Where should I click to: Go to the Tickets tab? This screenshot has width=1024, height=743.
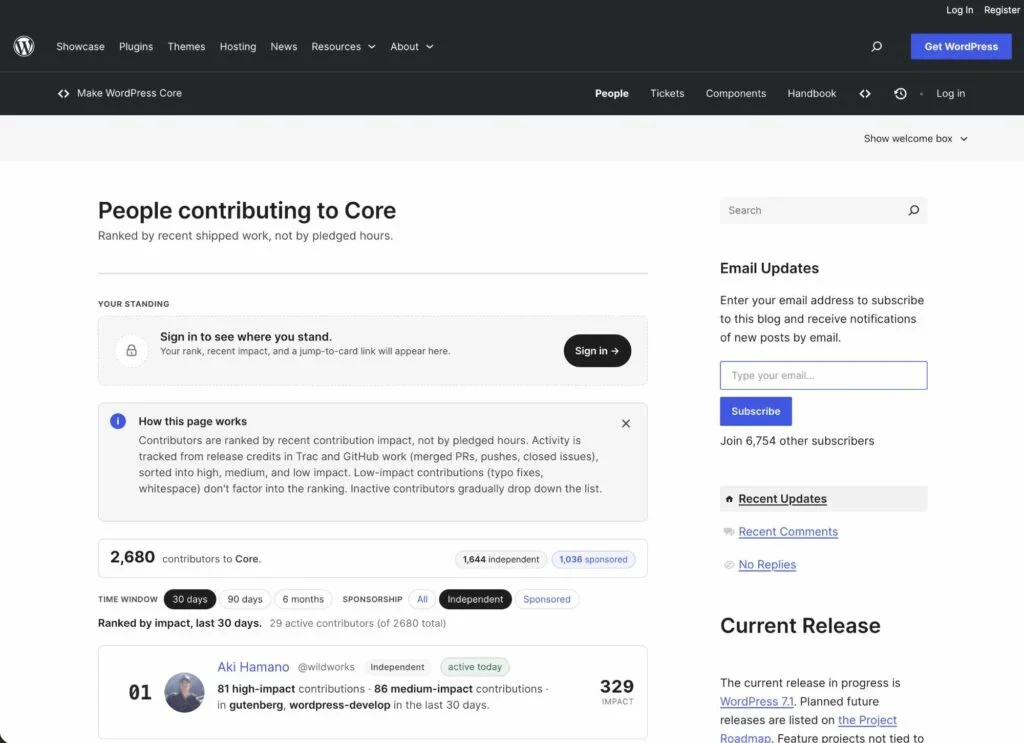click(x=667, y=93)
